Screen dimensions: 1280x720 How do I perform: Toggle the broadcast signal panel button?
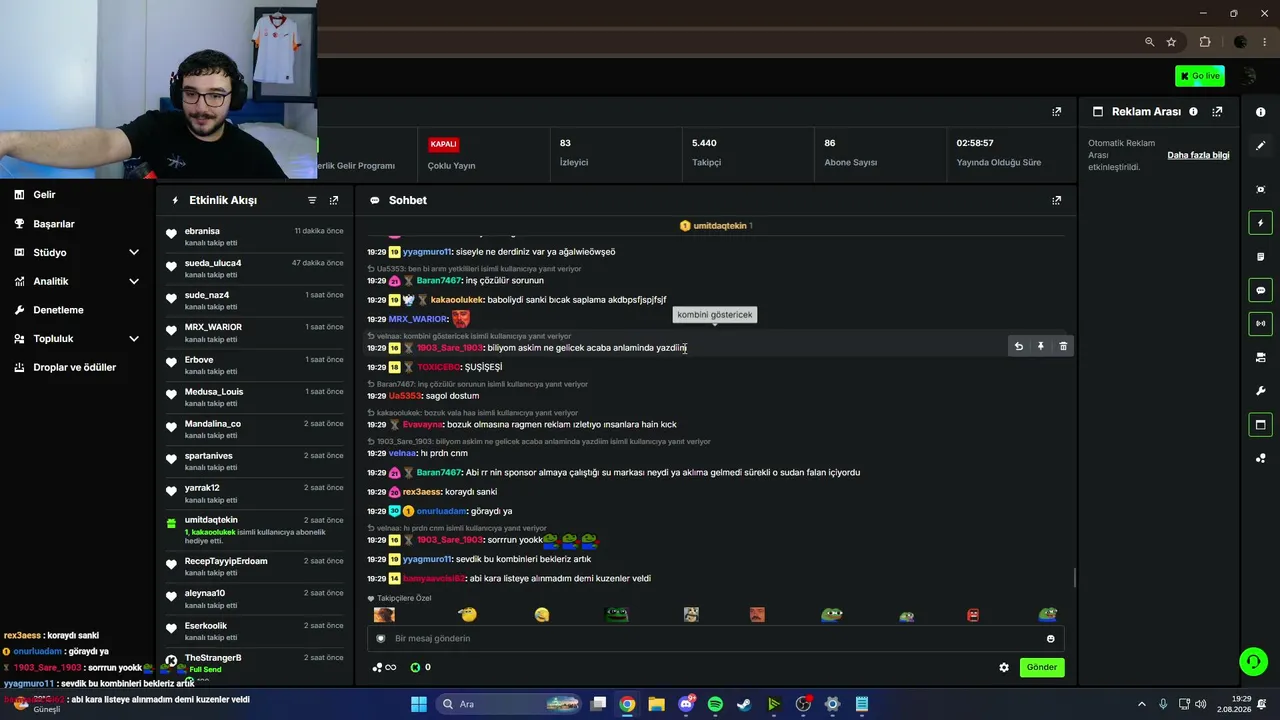pos(1260,323)
